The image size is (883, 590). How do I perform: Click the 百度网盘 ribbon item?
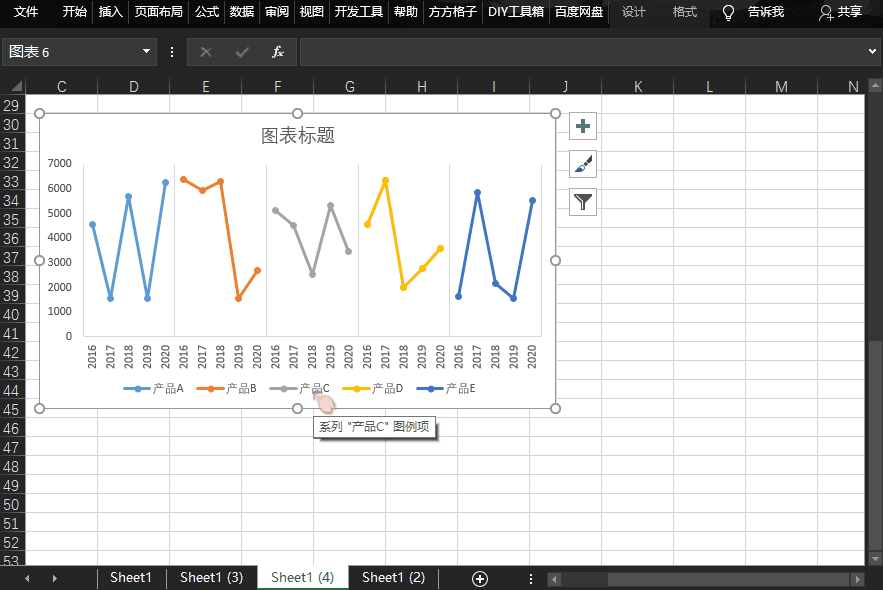click(578, 13)
